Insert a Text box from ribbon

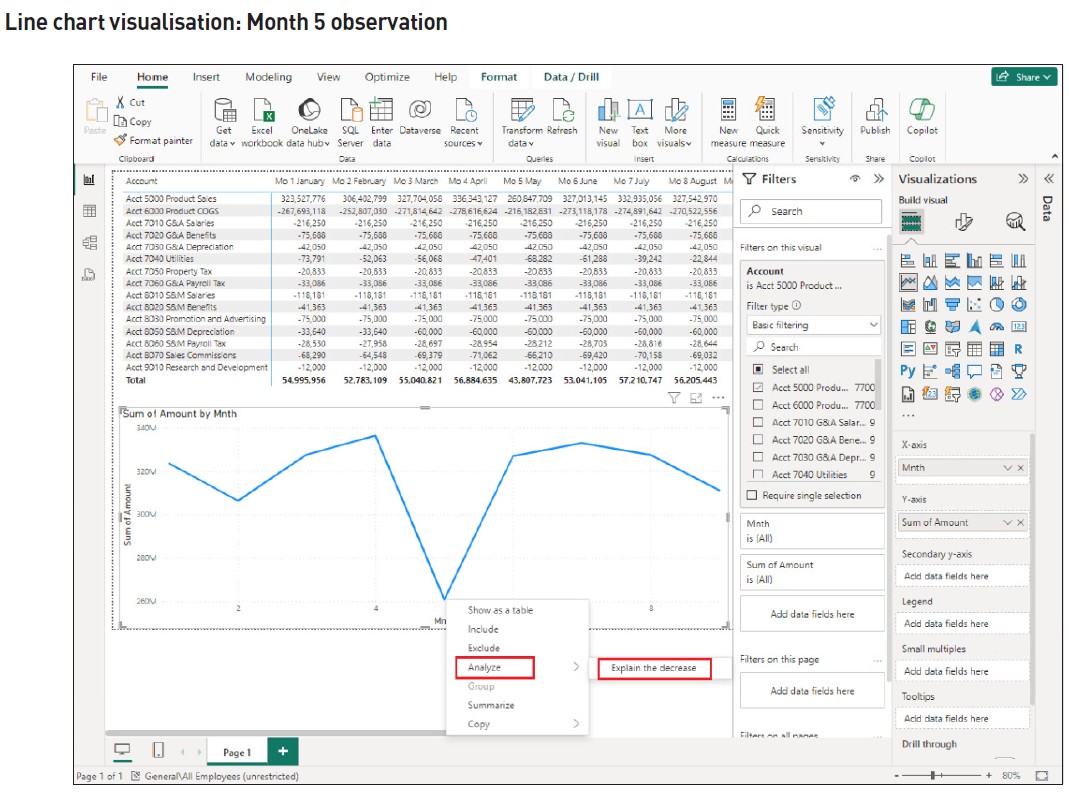(640, 112)
